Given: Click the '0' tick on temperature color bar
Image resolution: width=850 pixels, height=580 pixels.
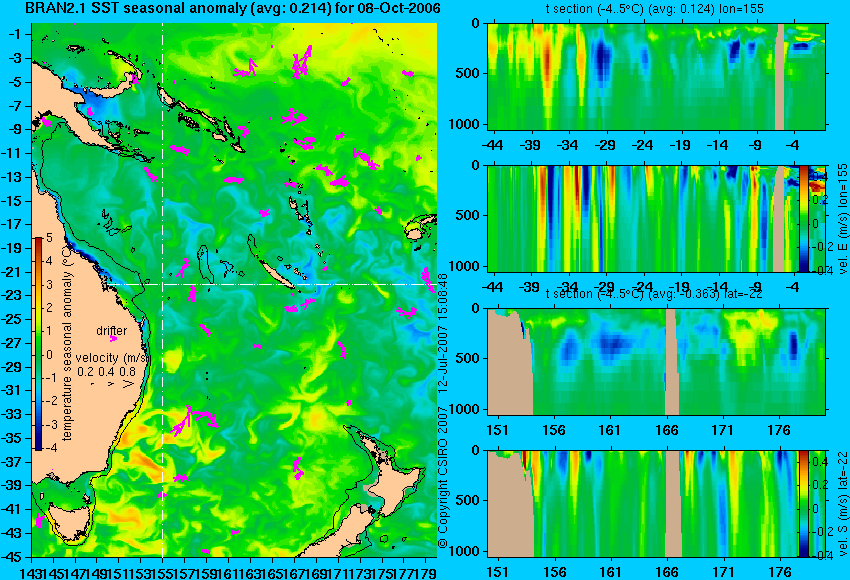Looking at the screenshot, I should [x=49, y=355].
